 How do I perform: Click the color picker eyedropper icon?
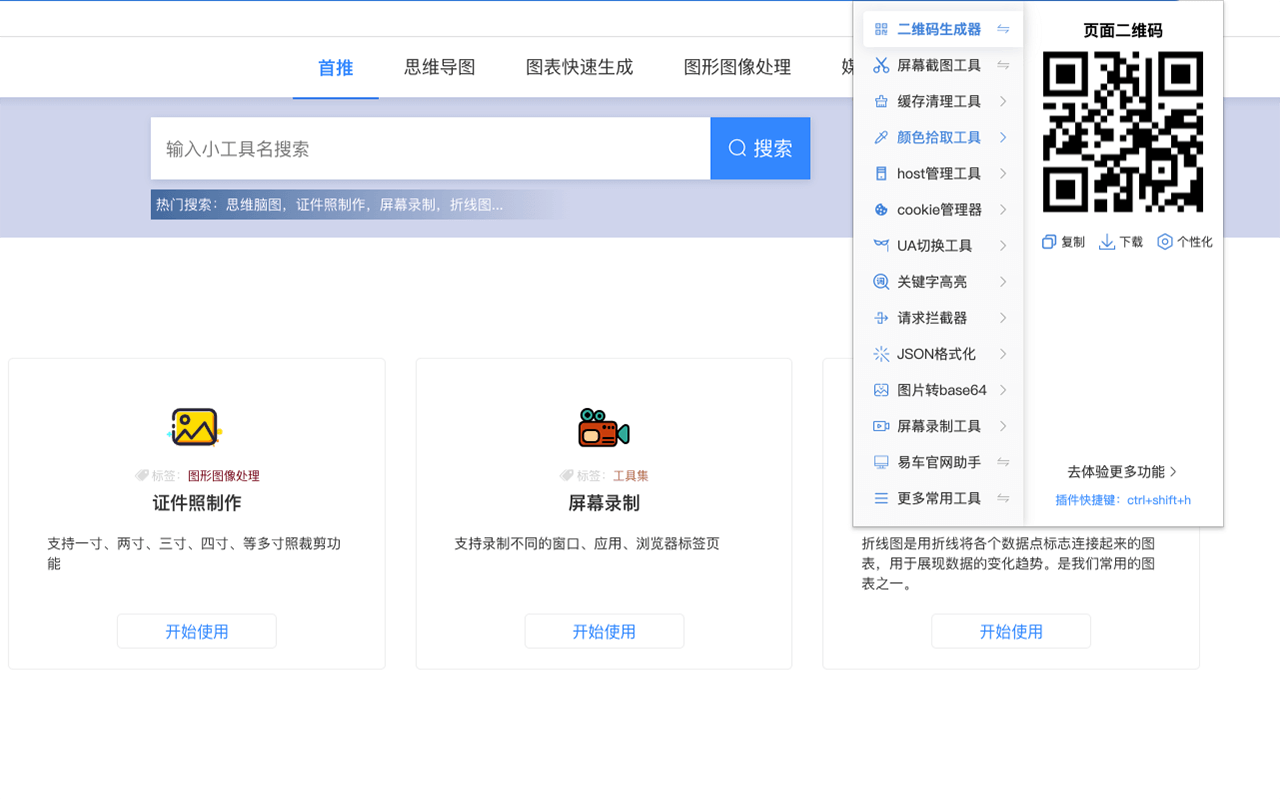tap(881, 137)
